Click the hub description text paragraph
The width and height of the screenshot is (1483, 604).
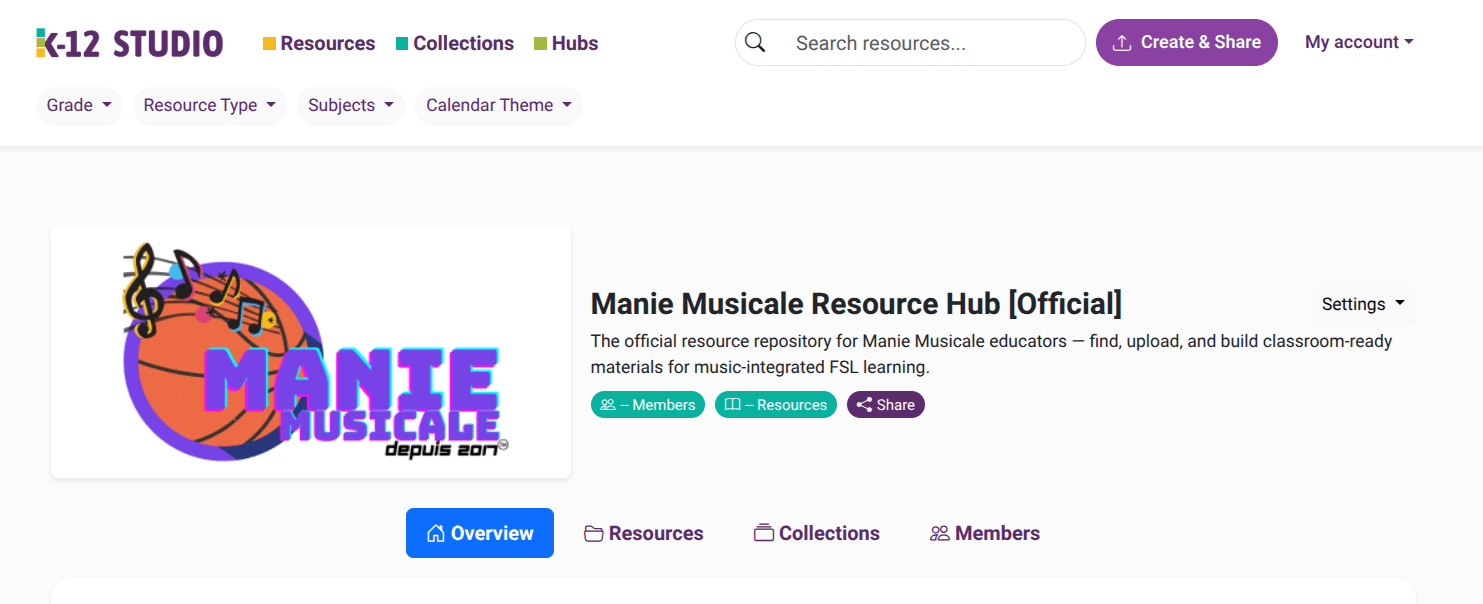991,354
